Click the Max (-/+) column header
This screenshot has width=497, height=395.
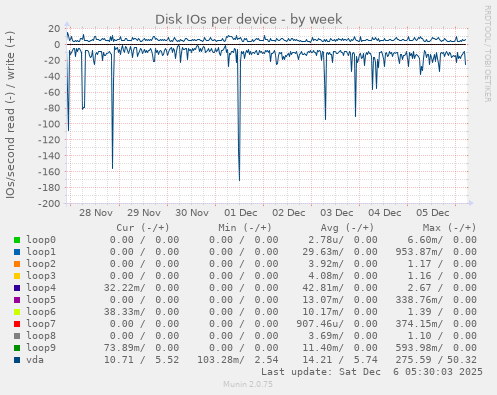click(449, 228)
